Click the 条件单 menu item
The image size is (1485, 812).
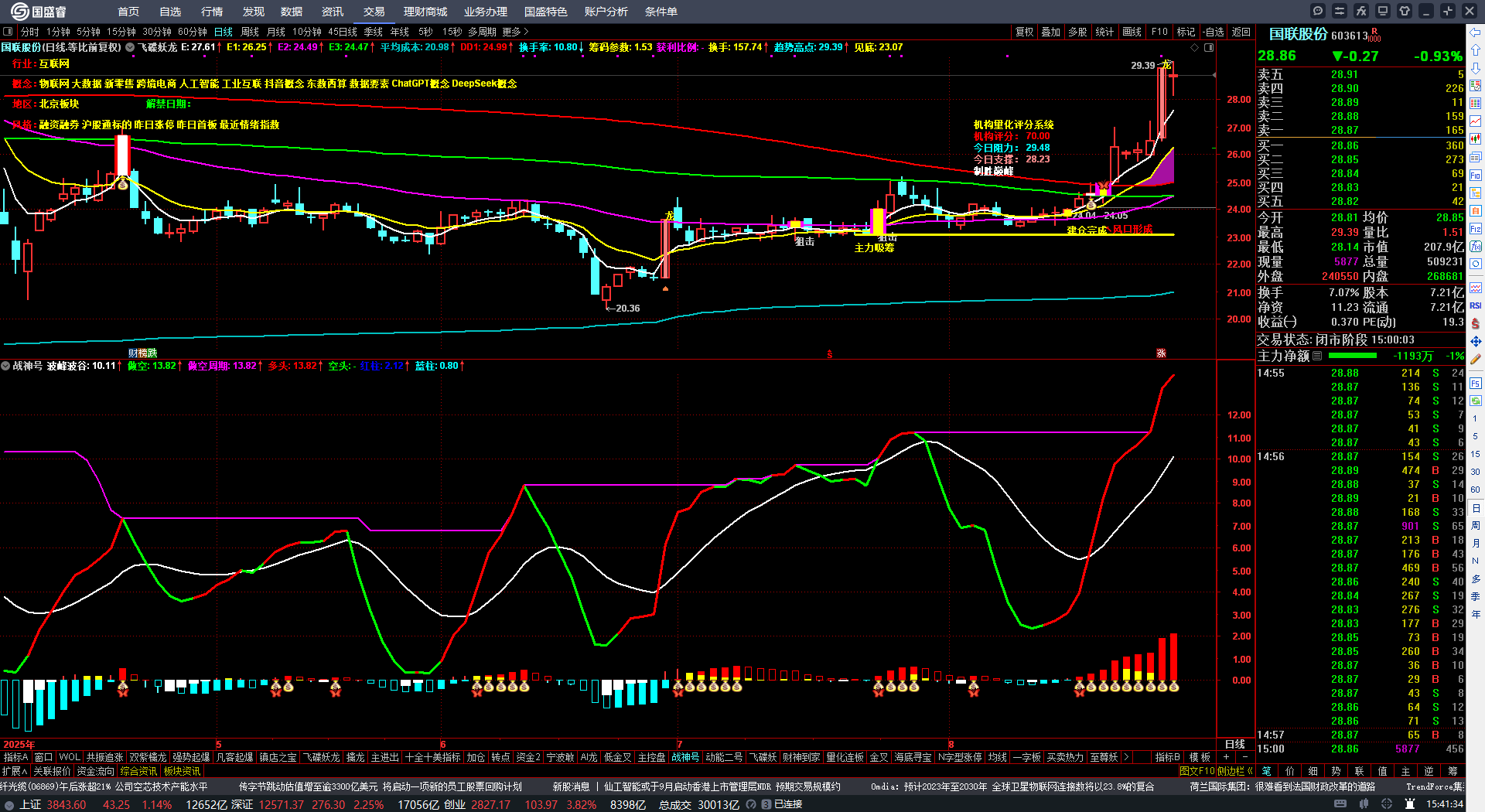pos(661,12)
